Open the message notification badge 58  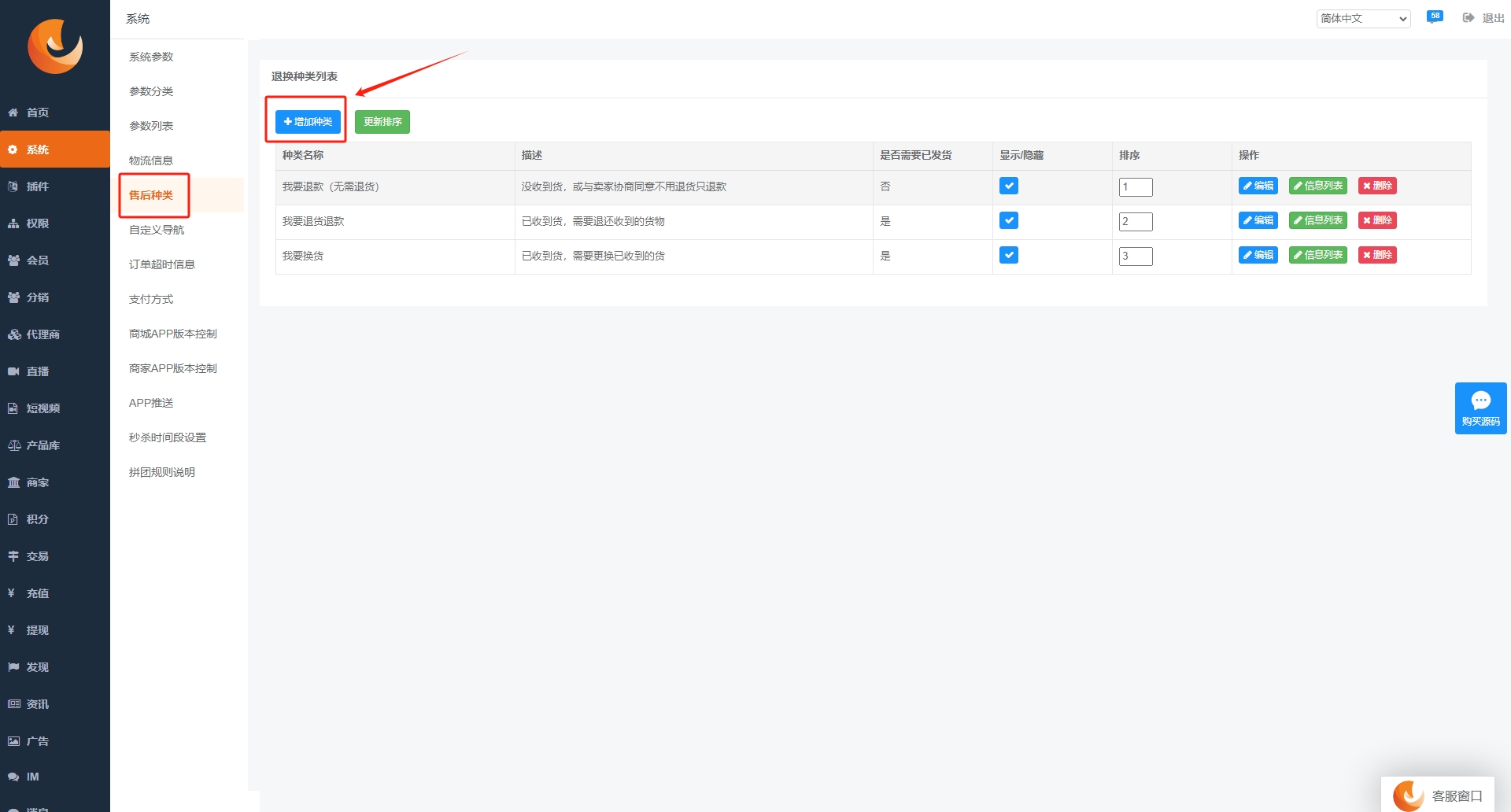(1435, 17)
